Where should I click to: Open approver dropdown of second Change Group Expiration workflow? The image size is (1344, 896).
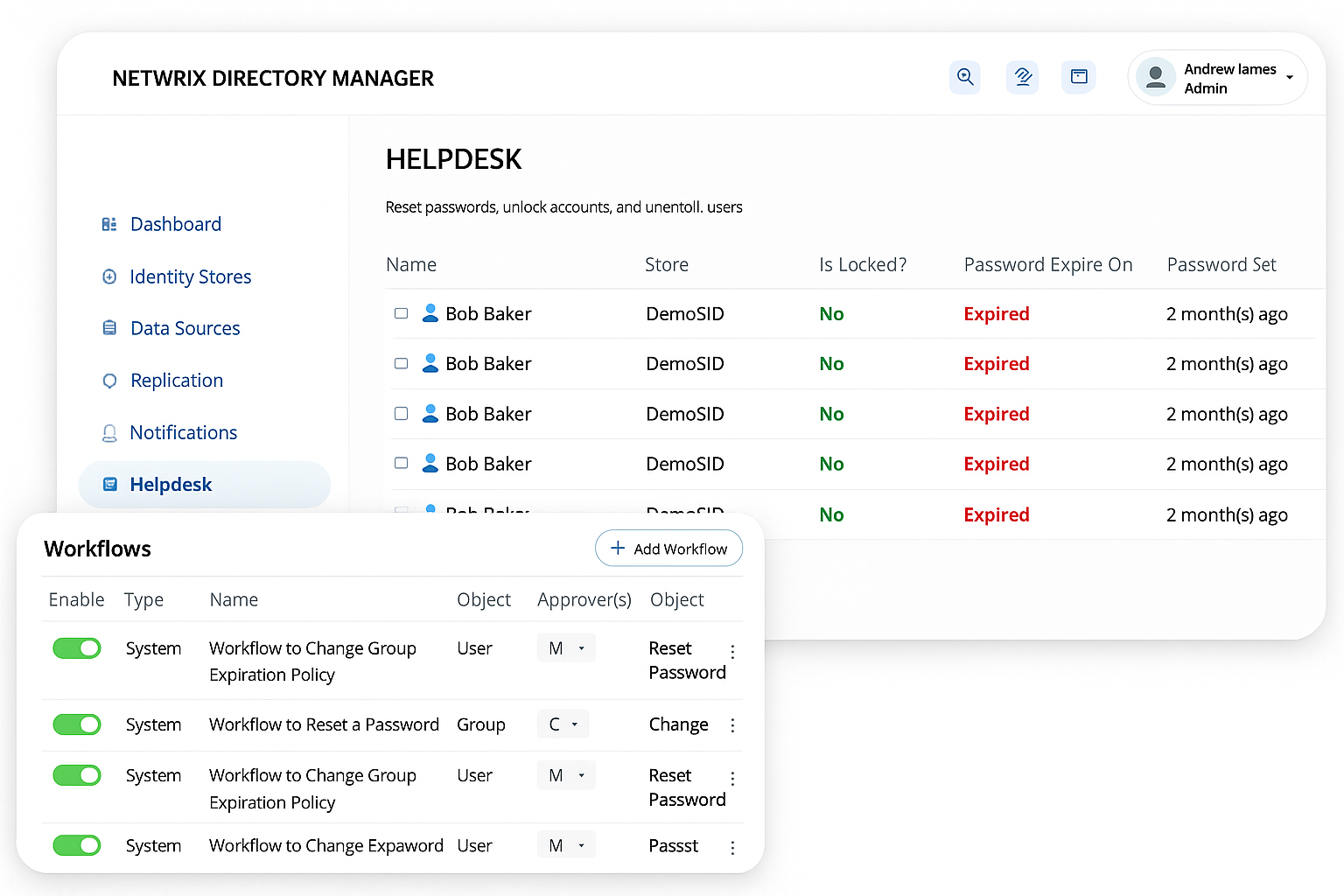pos(566,775)
